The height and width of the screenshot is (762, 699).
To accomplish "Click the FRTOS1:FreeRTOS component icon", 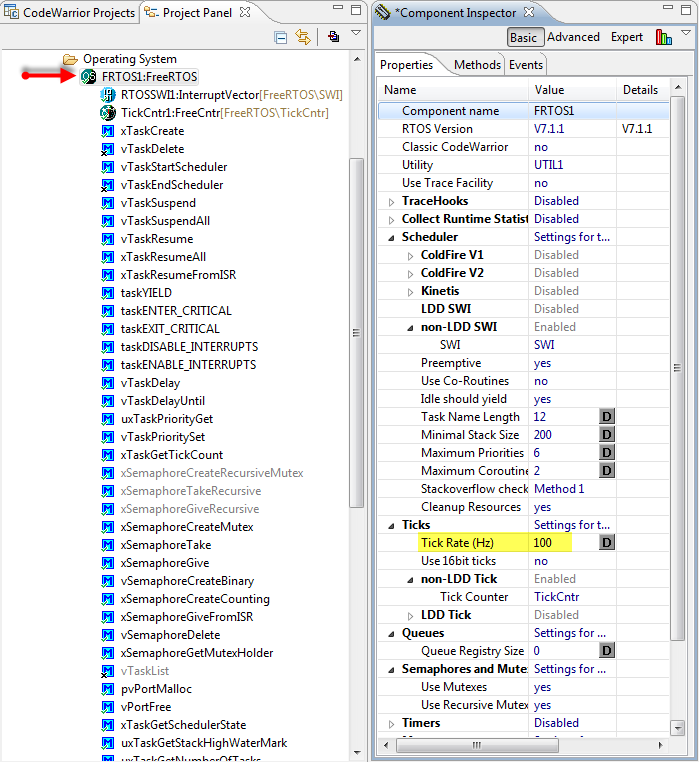I will pos(89,77).
